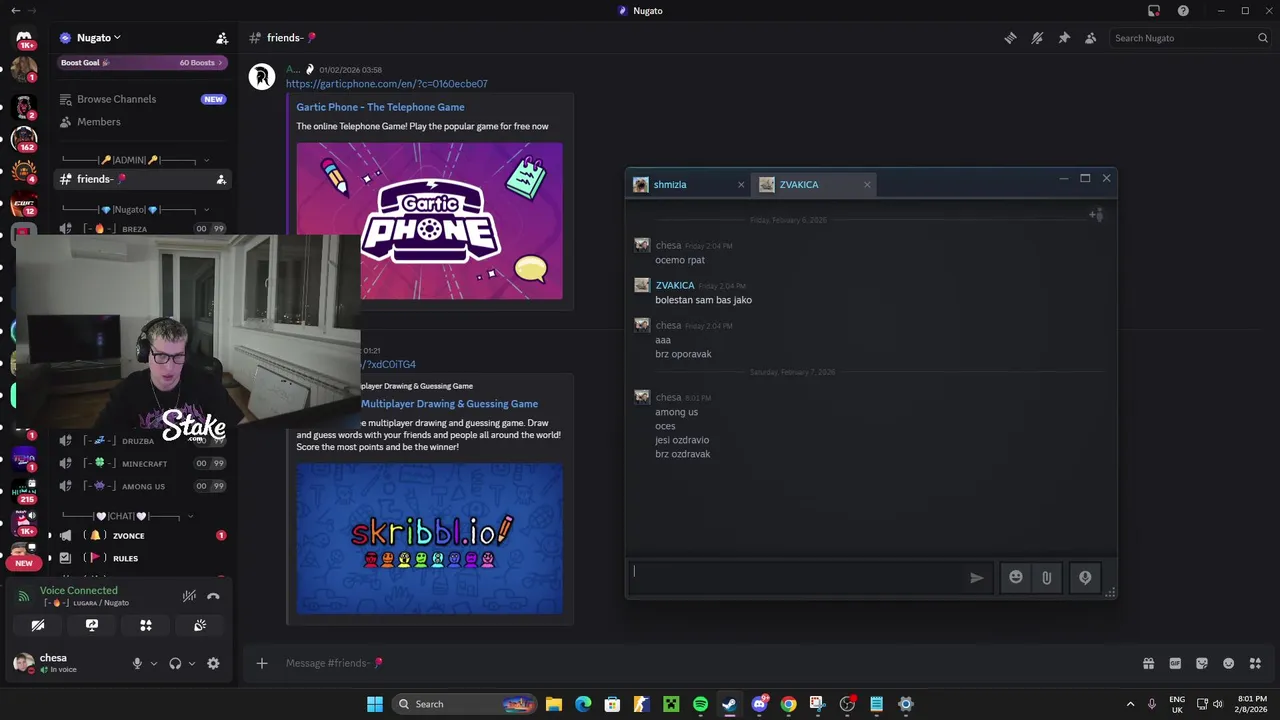Viewport: 1280px width, 720px height.
Task: Click the skribbl.io preview image
Action: point(429,538)
